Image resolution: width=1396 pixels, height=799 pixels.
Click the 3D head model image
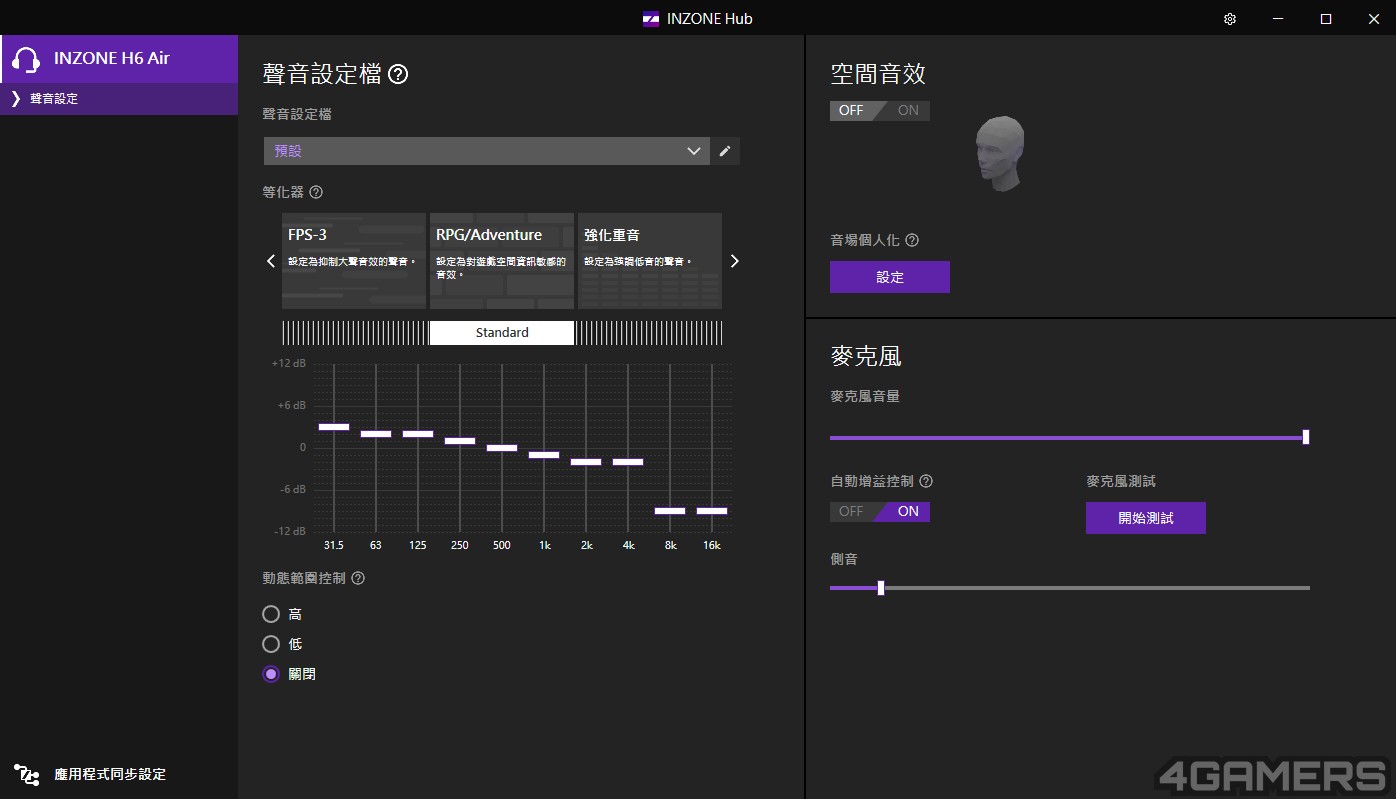tap(1000, 153)
